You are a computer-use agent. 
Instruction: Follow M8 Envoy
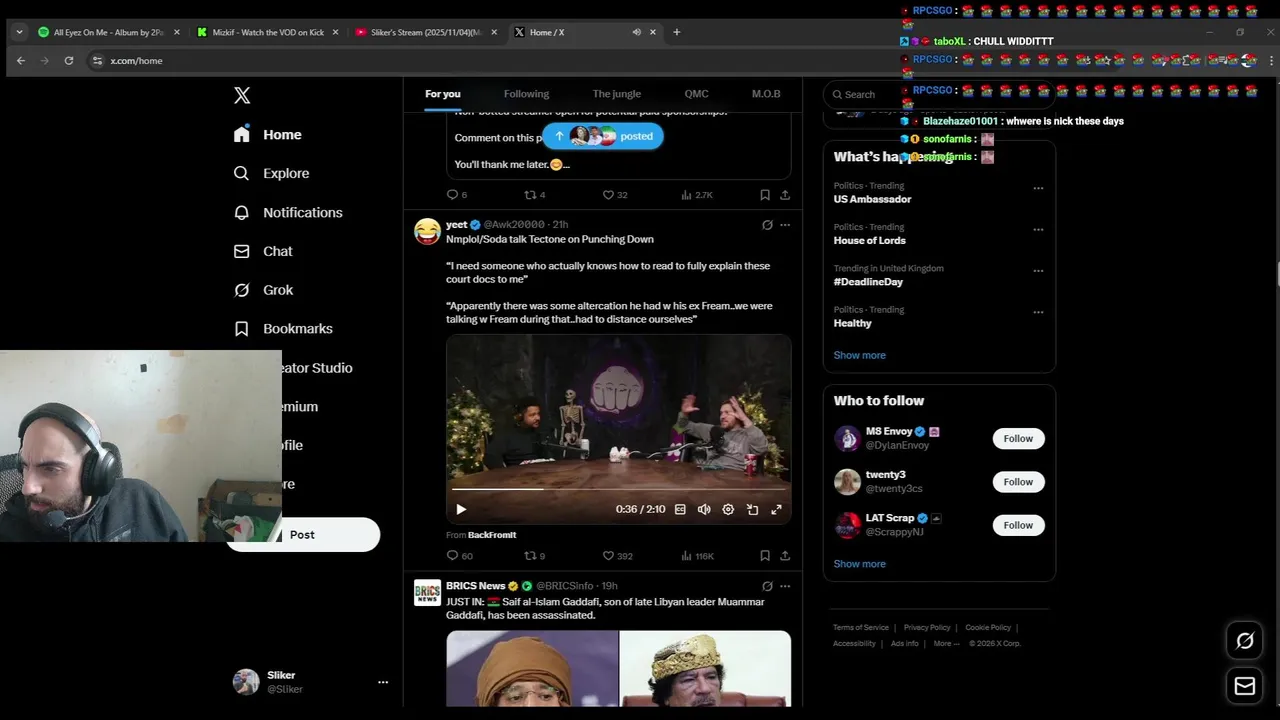coord(1018,438)
